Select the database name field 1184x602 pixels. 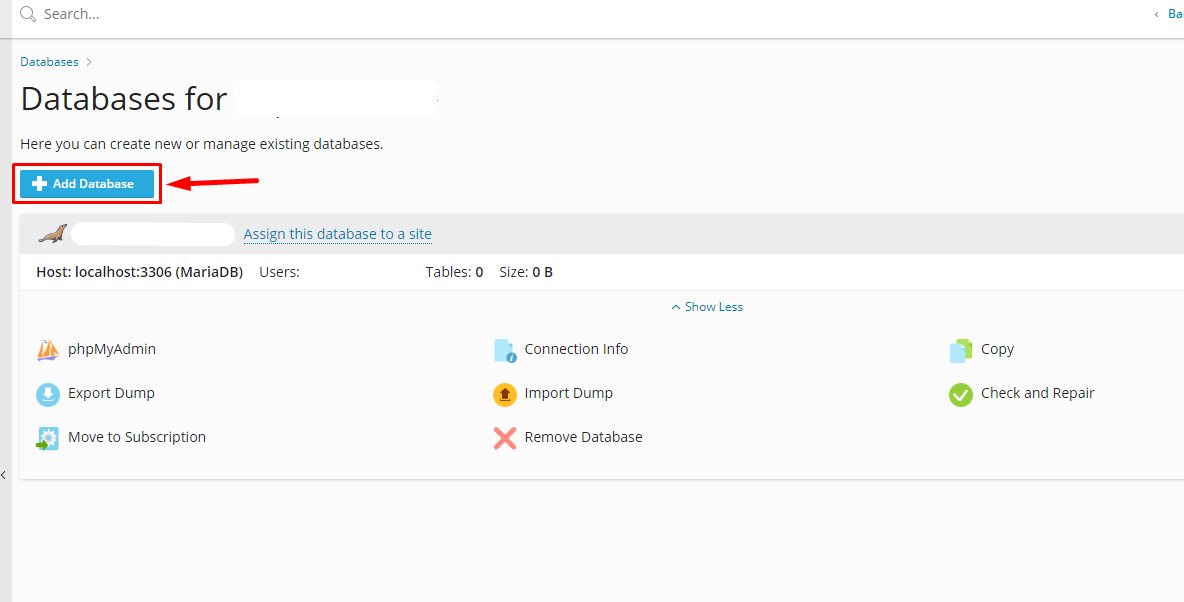(152, 233)
